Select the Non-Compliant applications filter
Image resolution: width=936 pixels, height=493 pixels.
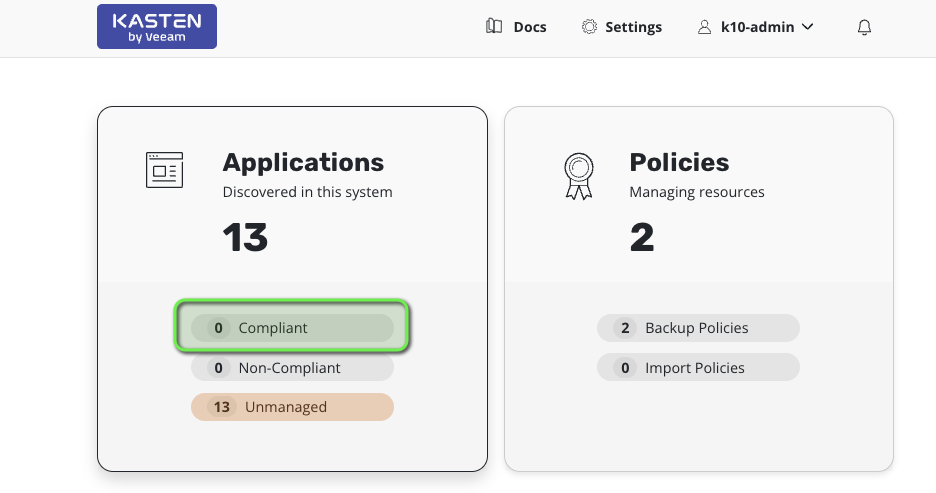click(292, 368)
